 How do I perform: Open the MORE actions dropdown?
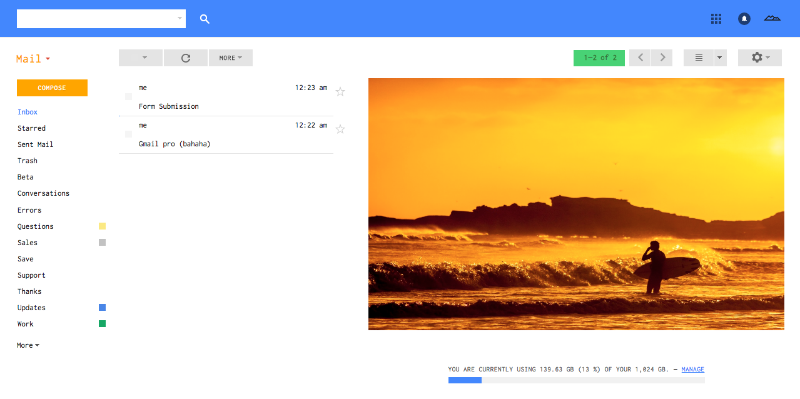pos(231,58)
